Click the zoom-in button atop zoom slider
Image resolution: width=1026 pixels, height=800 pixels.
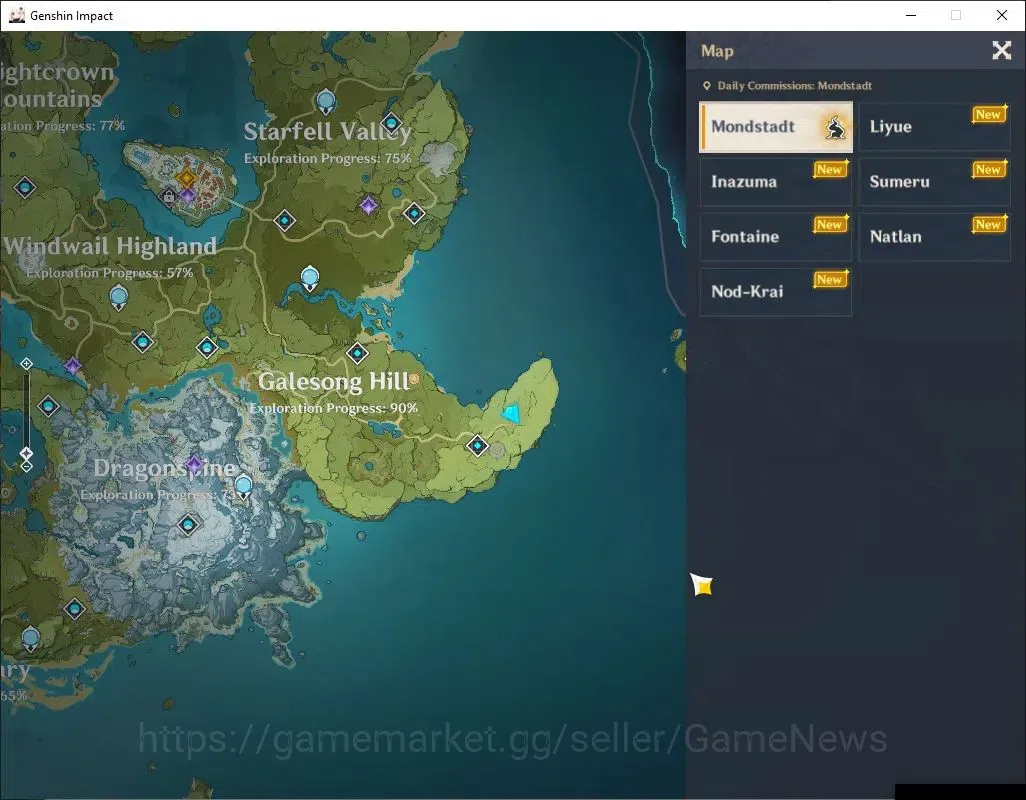point(26,364)
